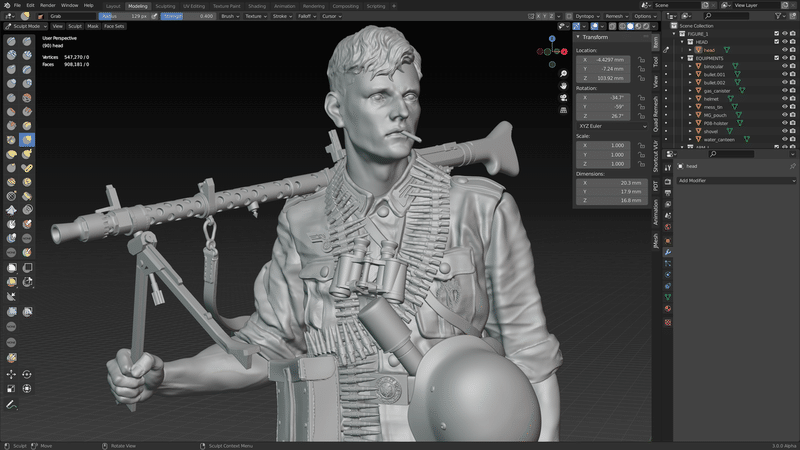Hide the binocular object in outliner

[785, 66]
